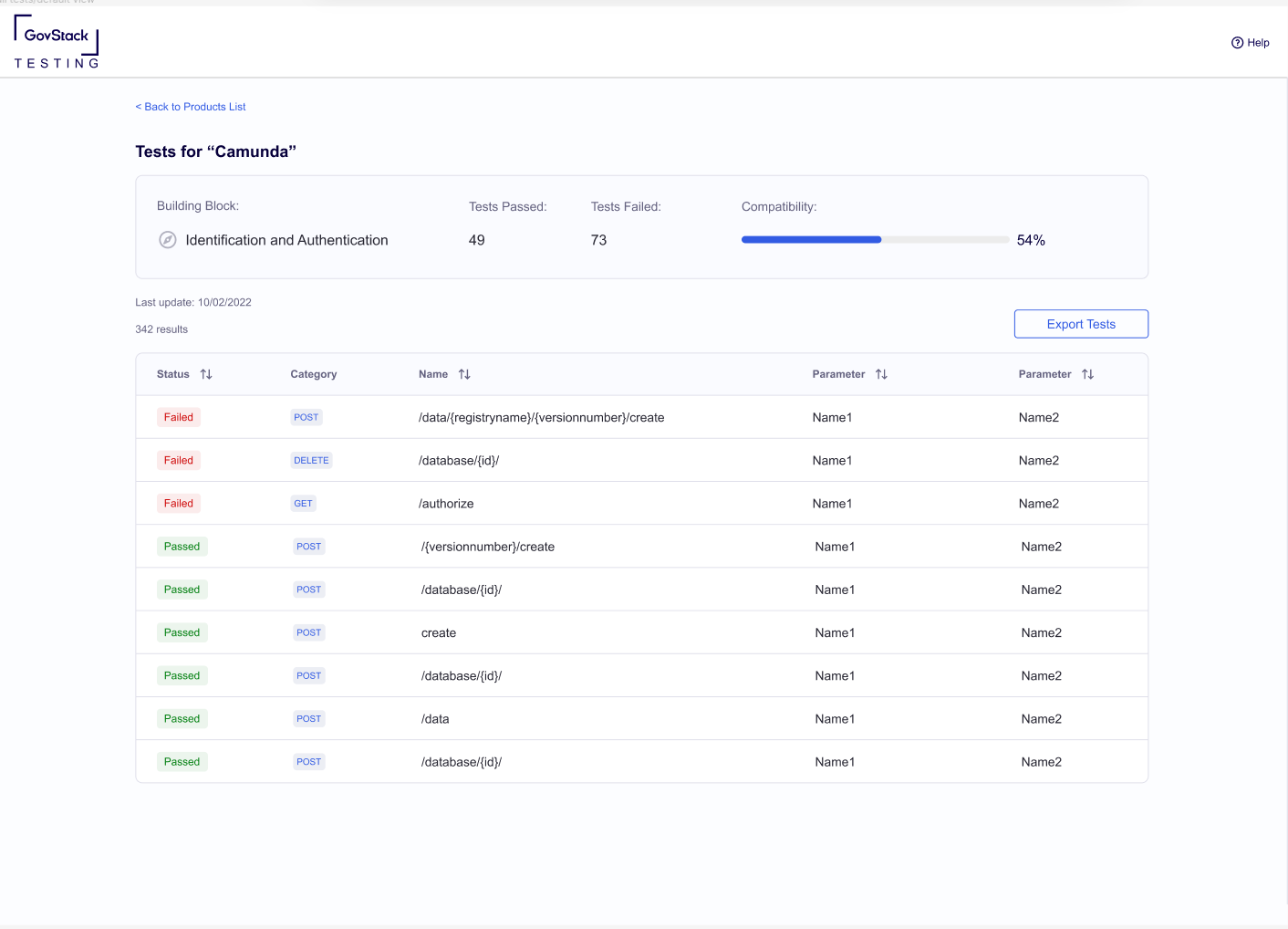Select /database/{id}/ in DELETE row
The width and height of the screenshot is (1288, 929).
tap(459, 460)
